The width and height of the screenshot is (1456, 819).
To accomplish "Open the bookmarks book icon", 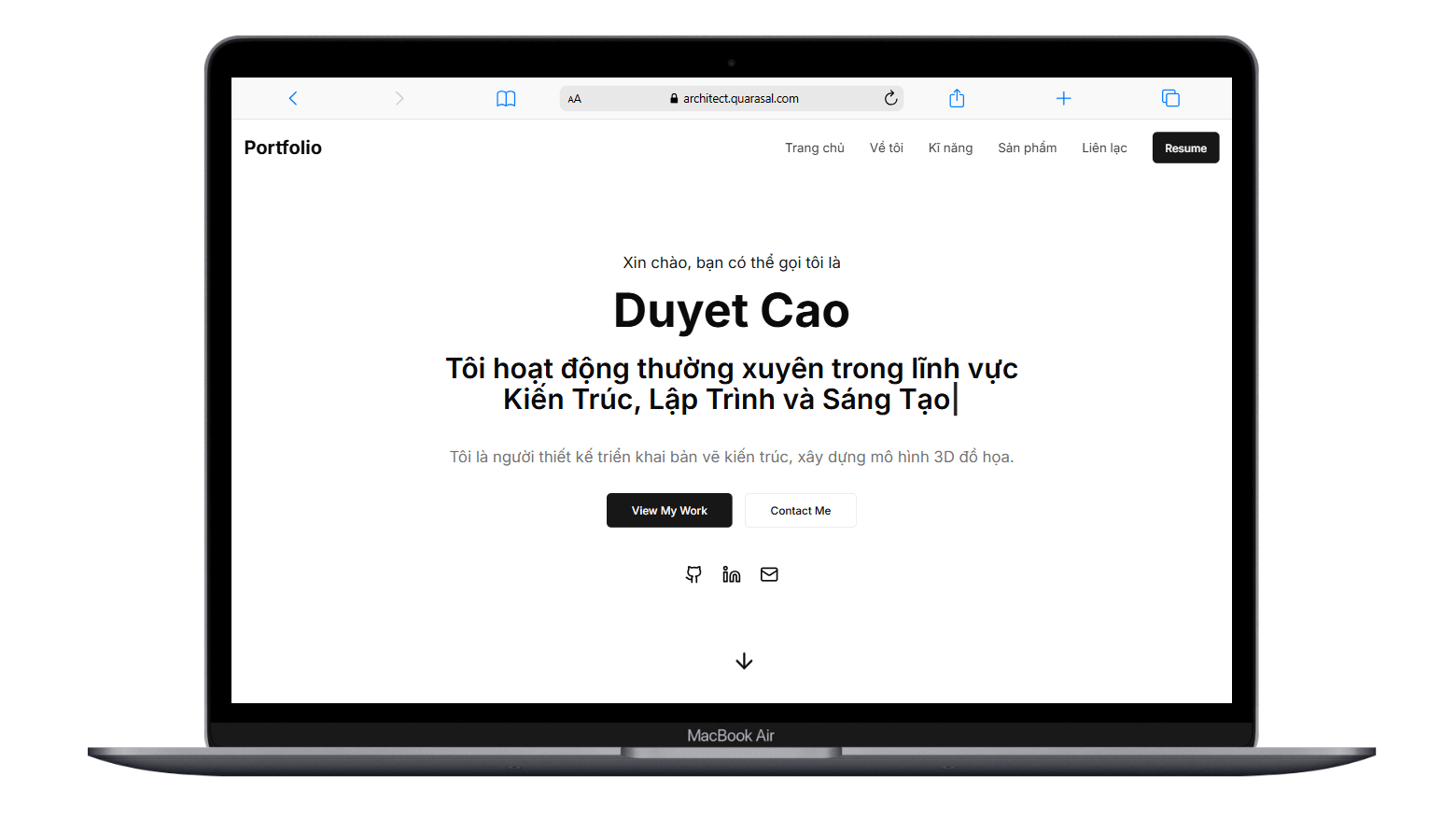I will (506, 99).
